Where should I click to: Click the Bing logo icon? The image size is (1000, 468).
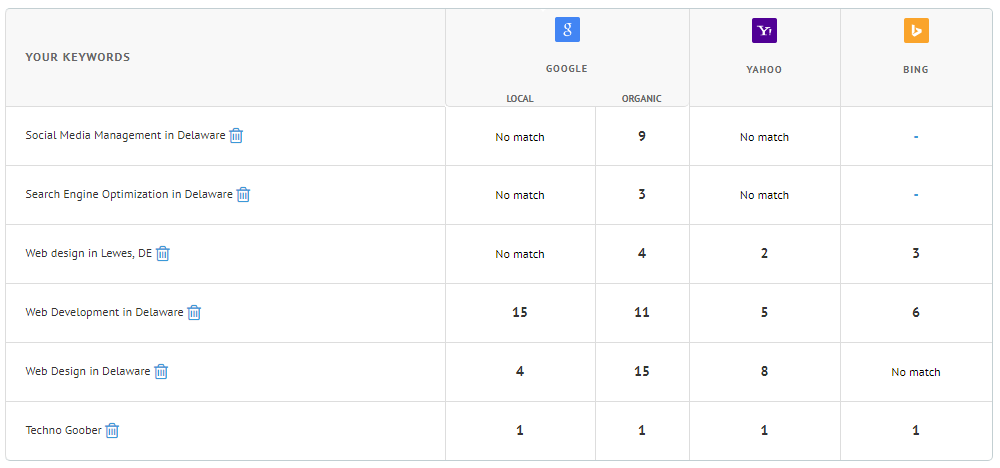[x=916, y=31]
